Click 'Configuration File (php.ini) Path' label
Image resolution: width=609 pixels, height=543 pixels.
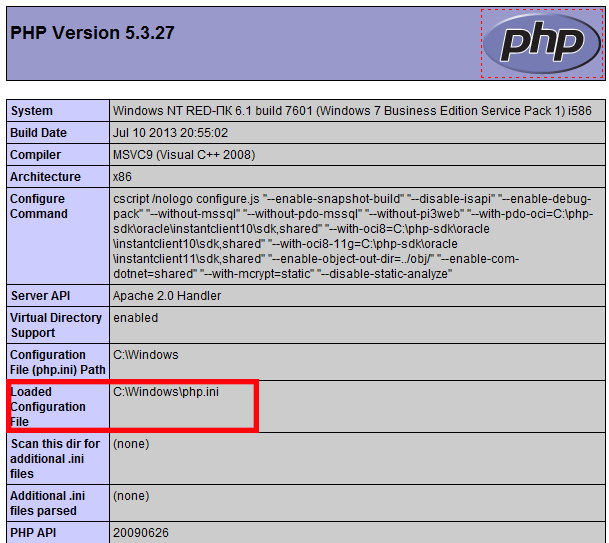(x=58, y=362)
